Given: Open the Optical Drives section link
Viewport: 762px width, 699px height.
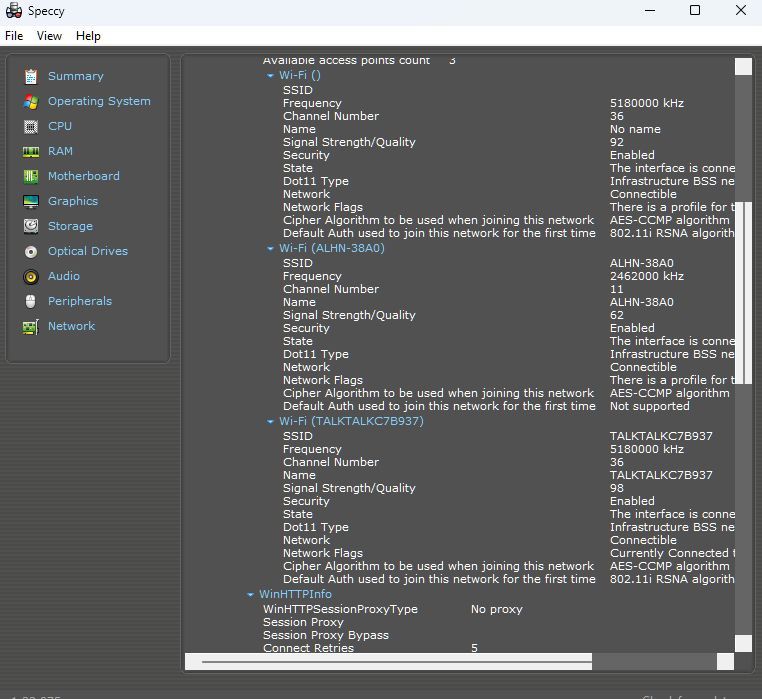Looking at the screenshot, I should [88, 251].
